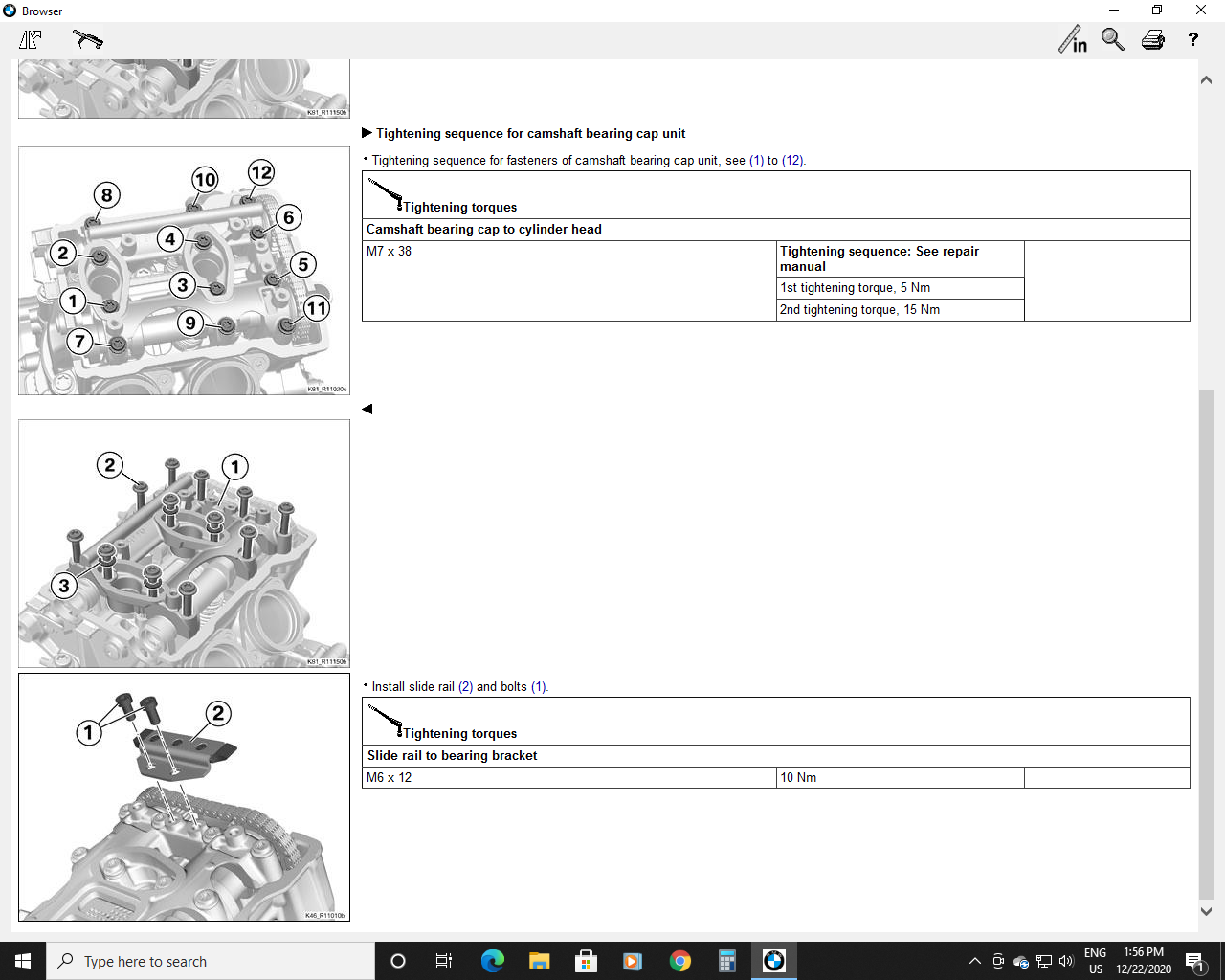1225x980 pixels.
Task: Launch Google Chrome from the taskbar
Action: pos(679,961)
